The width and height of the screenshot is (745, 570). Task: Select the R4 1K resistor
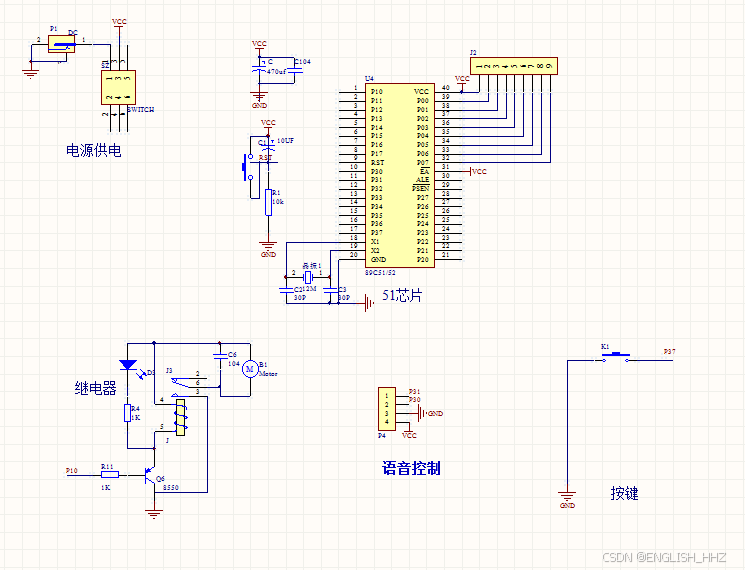point(127,413)
